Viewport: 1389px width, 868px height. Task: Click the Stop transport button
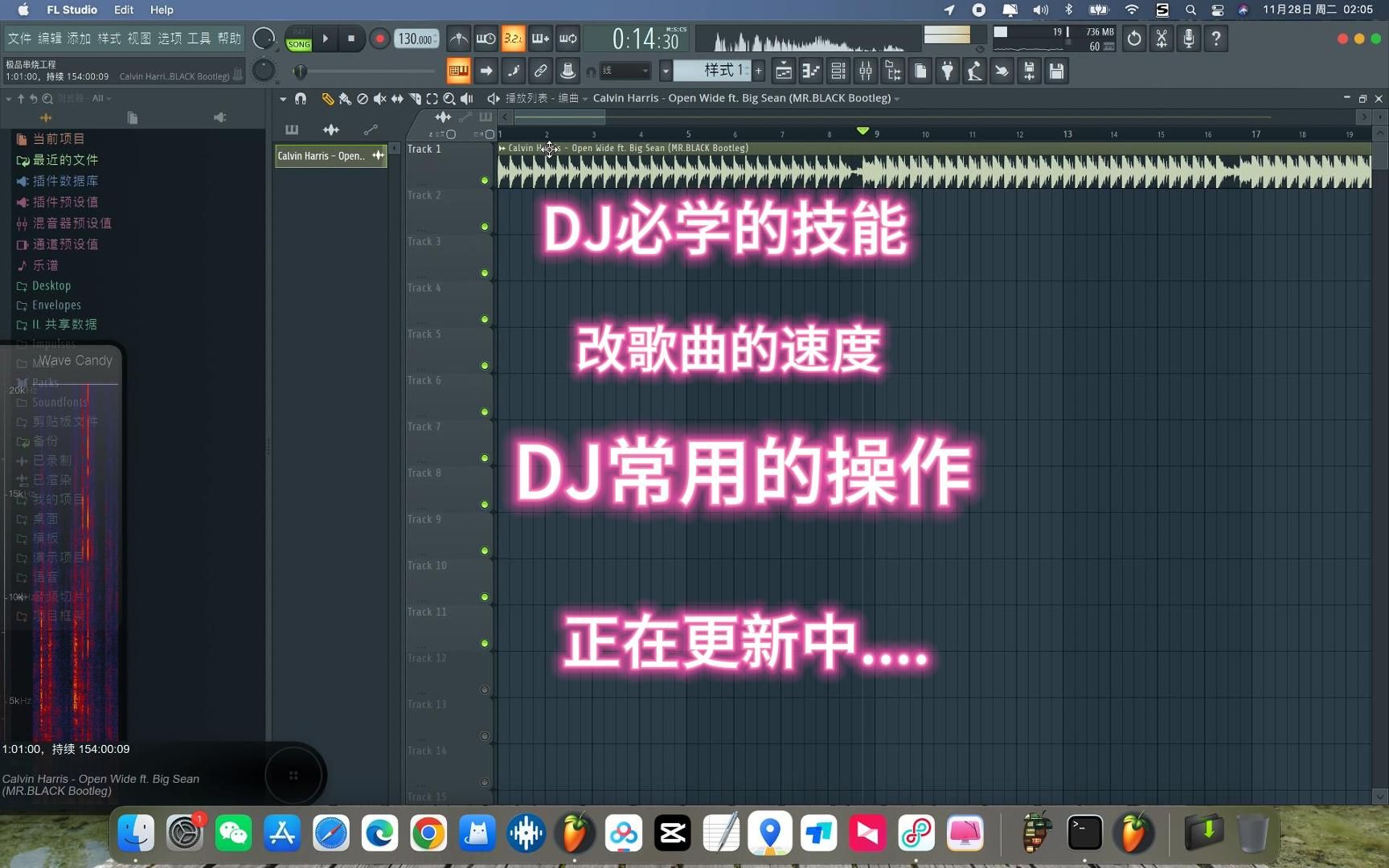pos(351,39)
